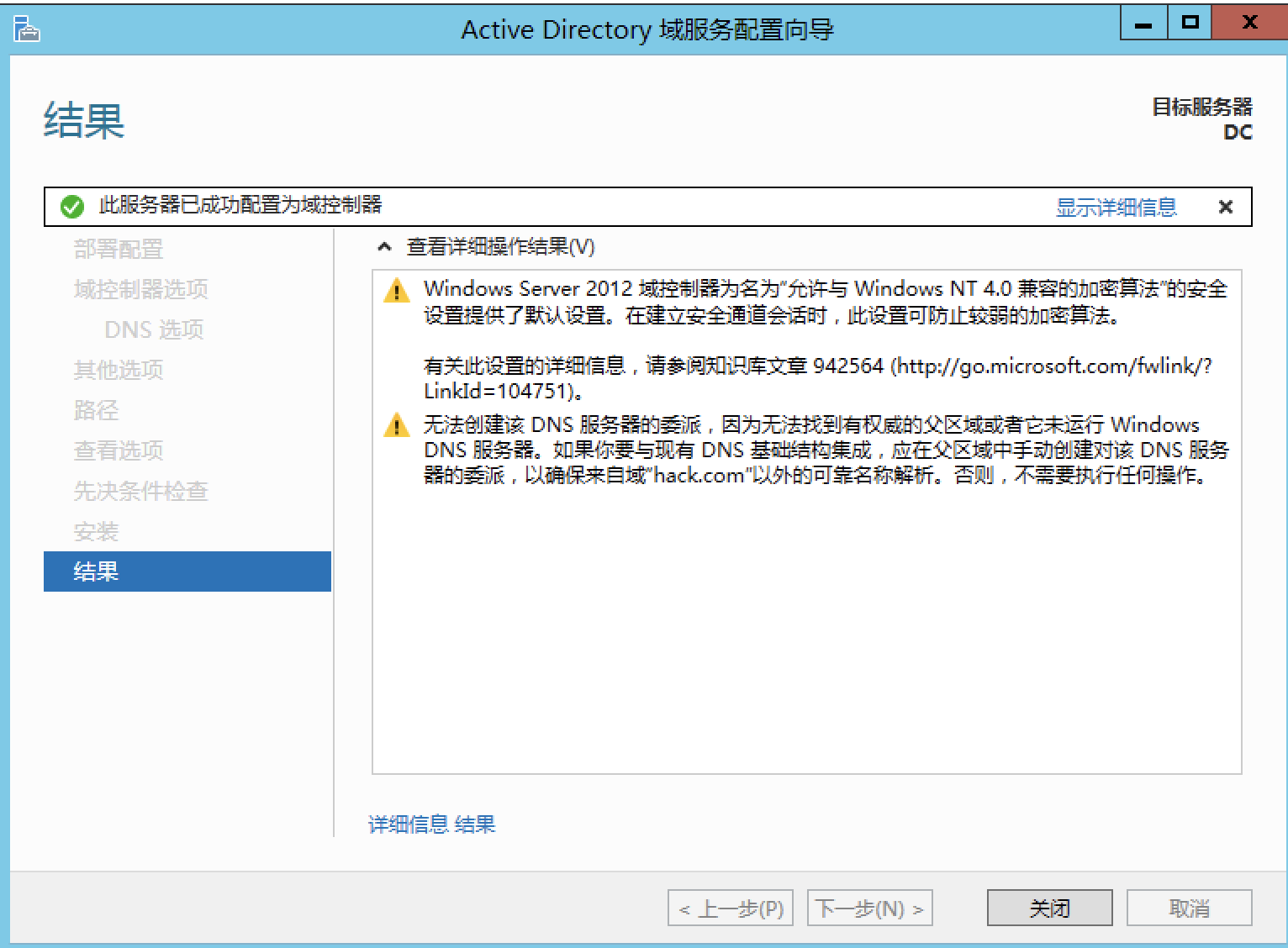Viewport: 1288px width, 948px height.
Task: Click the NT 4.0 encryption warning icon
Action: click(396, 291)
